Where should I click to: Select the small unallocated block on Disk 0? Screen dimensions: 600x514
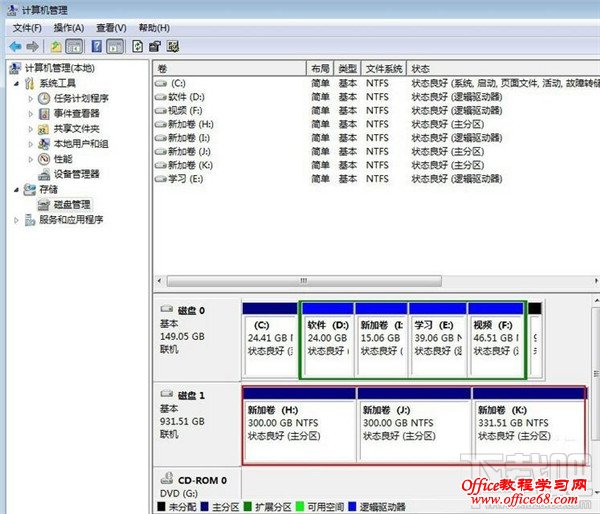tap(535, 340)
